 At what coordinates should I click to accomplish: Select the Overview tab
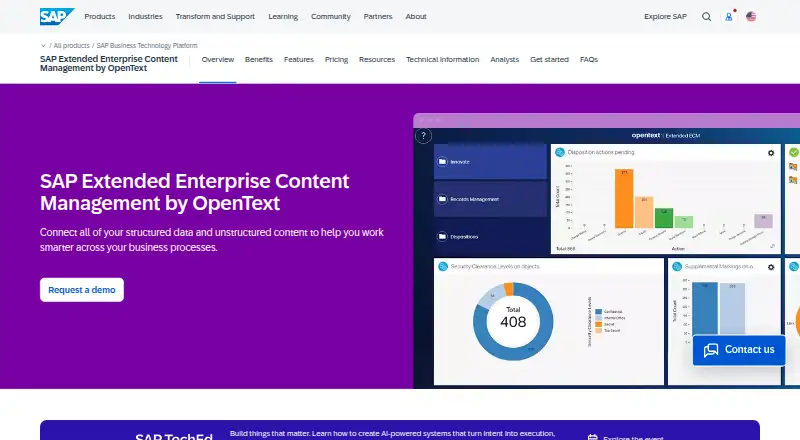tap(218, 59)
